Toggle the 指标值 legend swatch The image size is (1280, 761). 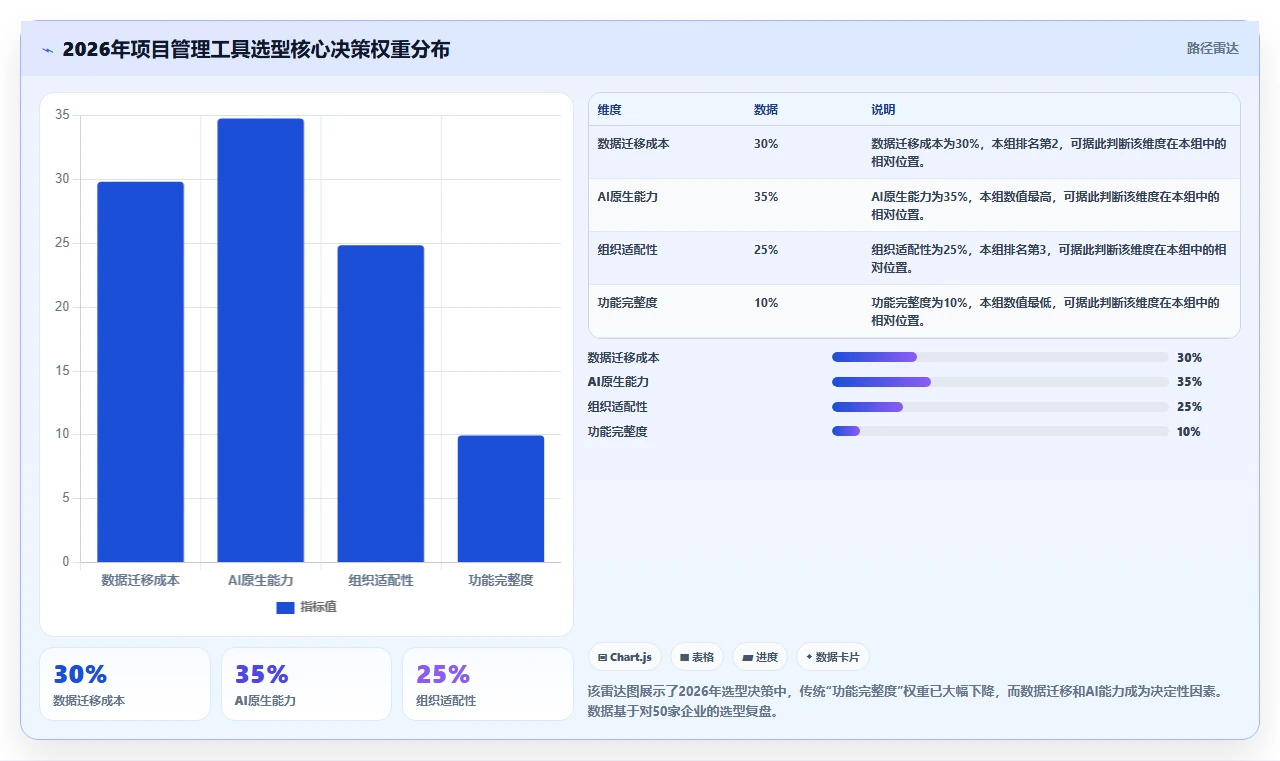coord(285,607)
